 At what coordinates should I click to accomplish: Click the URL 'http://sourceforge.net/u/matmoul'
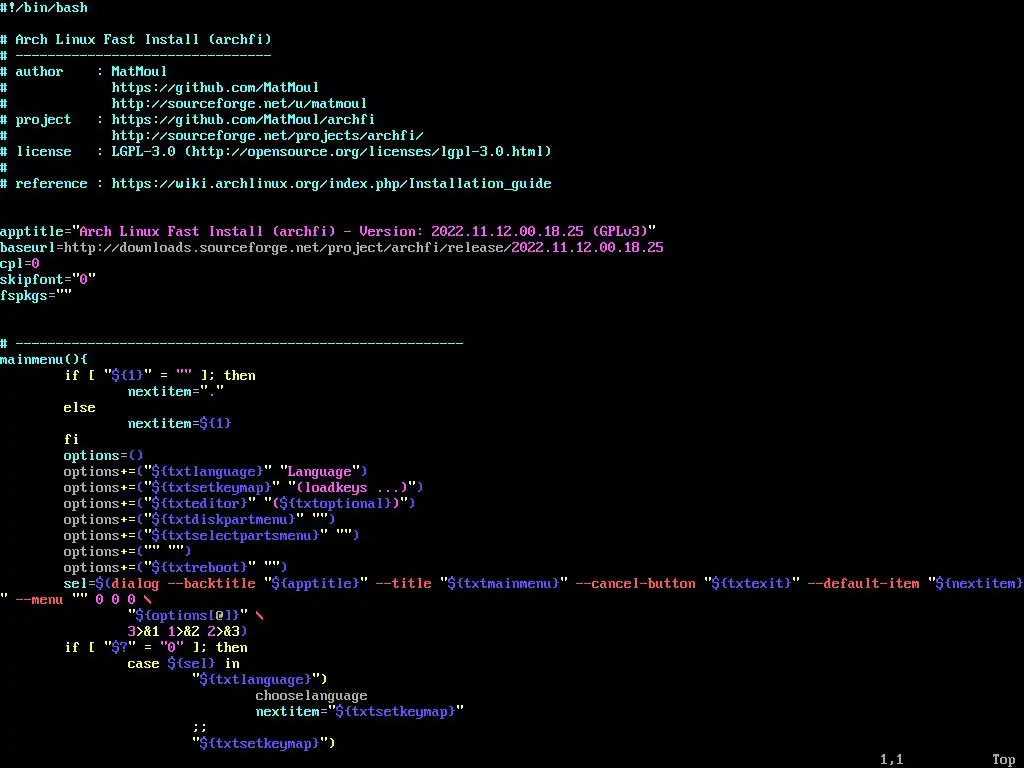point(239,104)
